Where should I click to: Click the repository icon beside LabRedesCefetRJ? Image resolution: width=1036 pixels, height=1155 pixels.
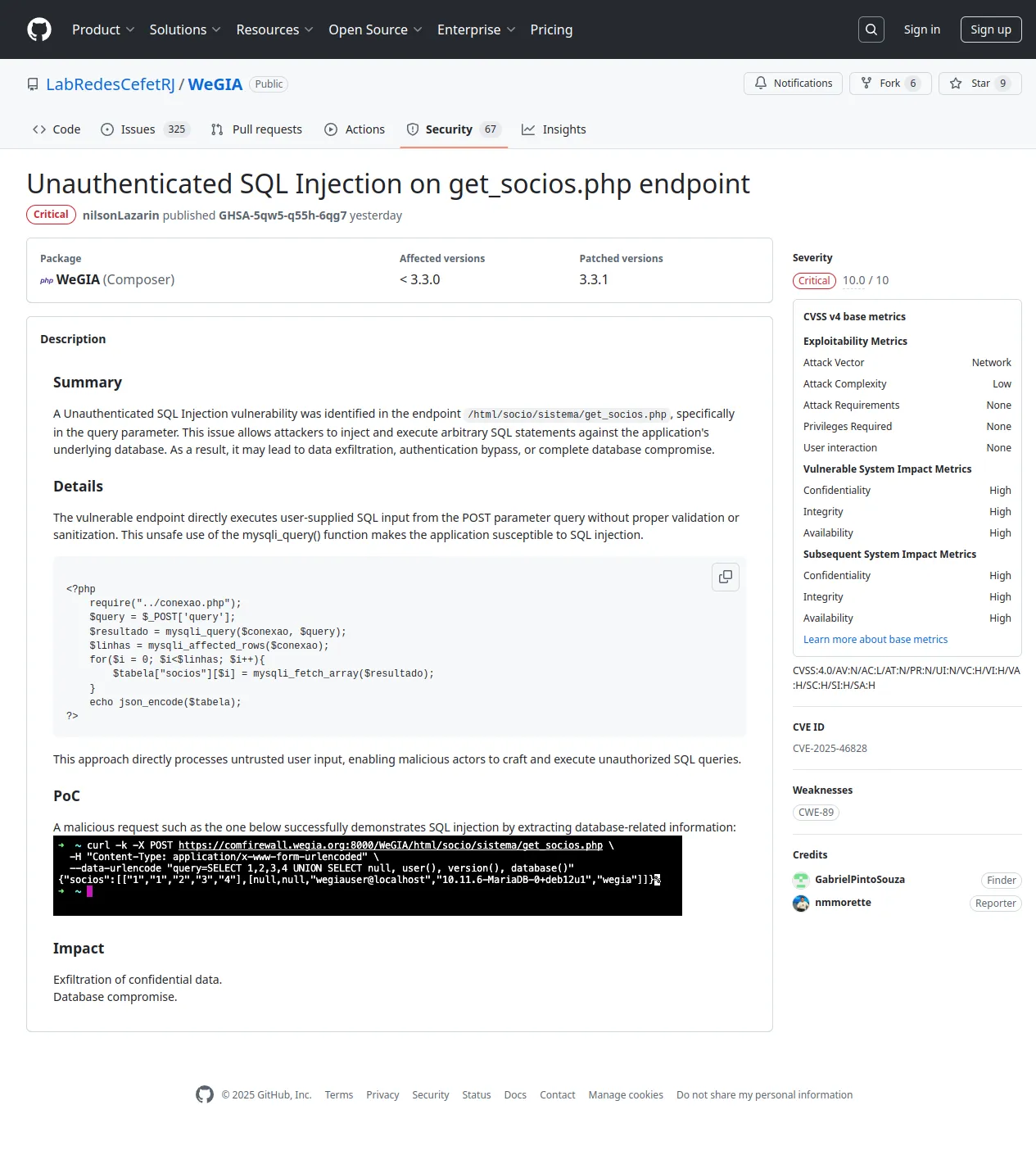point(33,84)
